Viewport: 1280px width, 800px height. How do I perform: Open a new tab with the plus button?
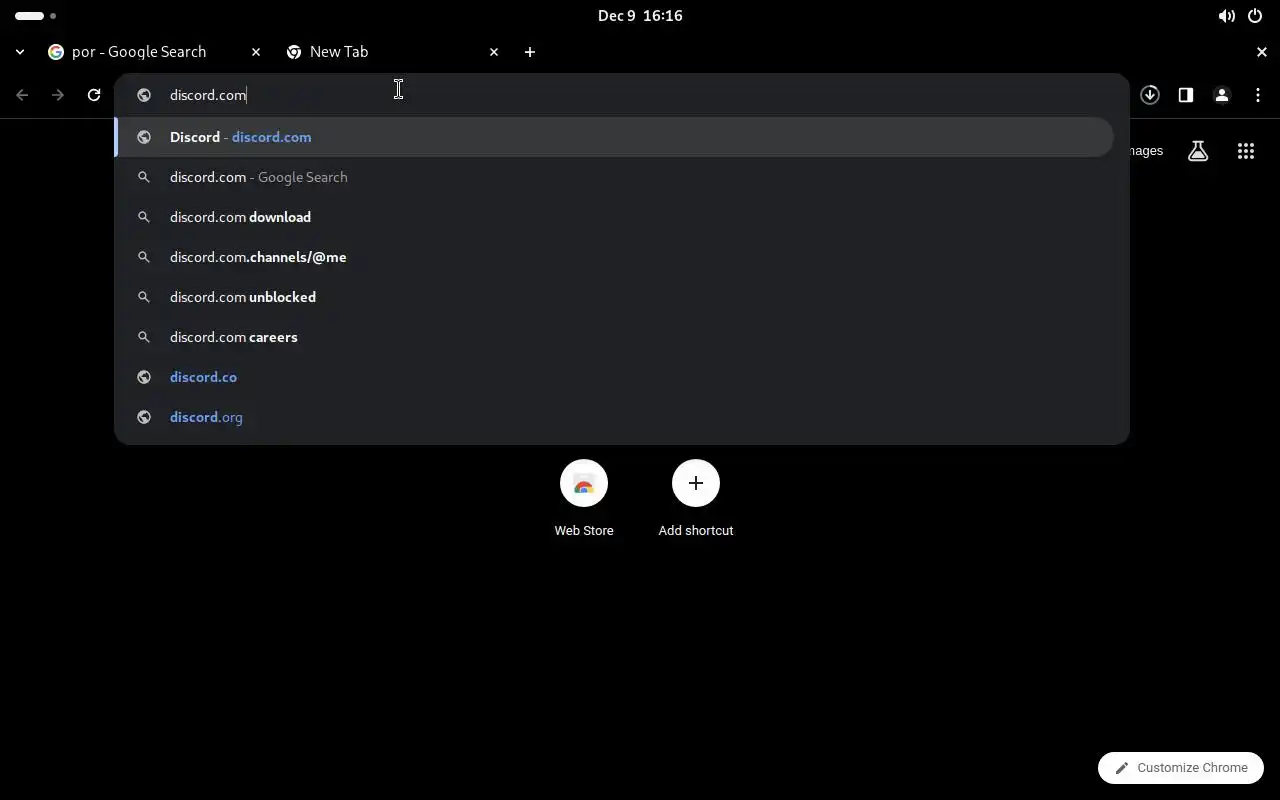[x=530, y=52]
